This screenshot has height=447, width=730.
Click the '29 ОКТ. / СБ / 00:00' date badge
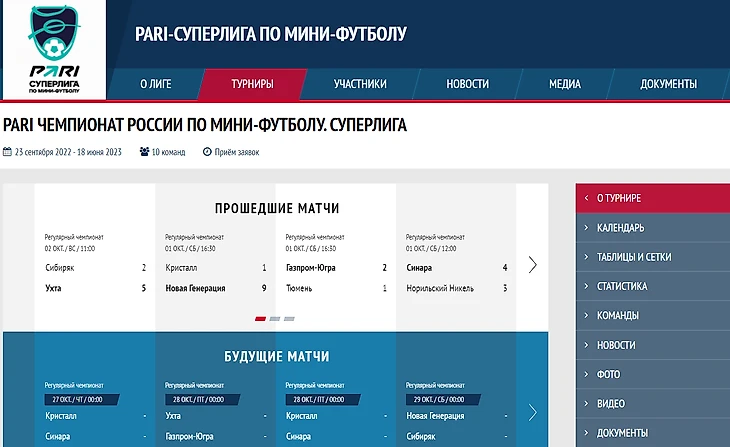tap(443, 400)
